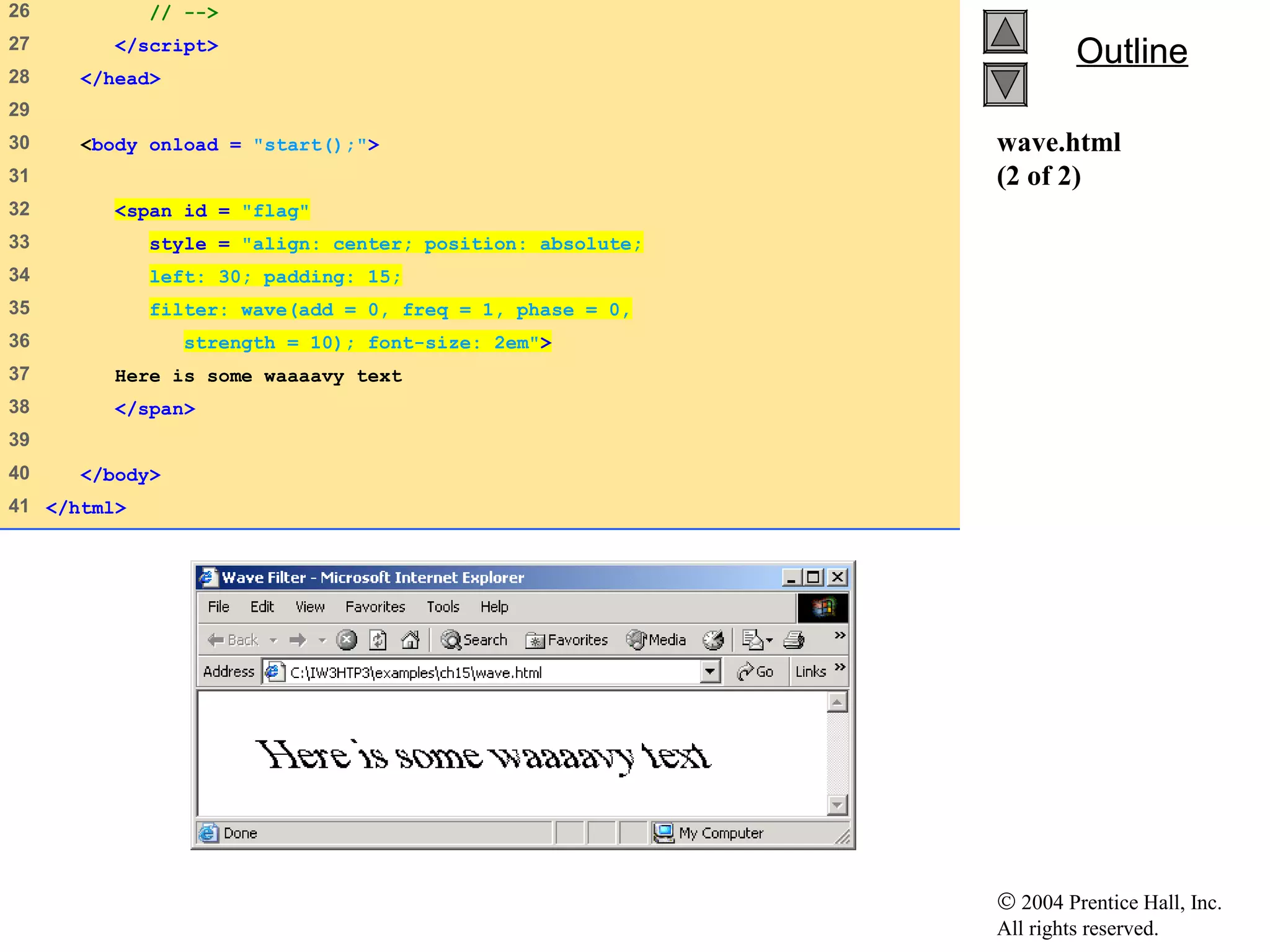This screenshot has height=952, width=1270.
Task: Open the File menu in Internet Explorer
Action: pos(218,607)
